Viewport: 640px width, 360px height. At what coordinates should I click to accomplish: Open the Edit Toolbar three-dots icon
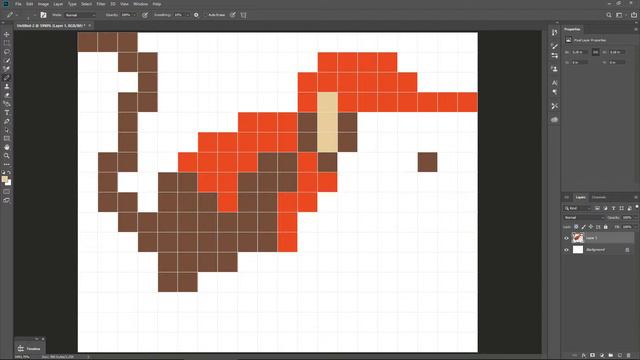pos(7,164)
